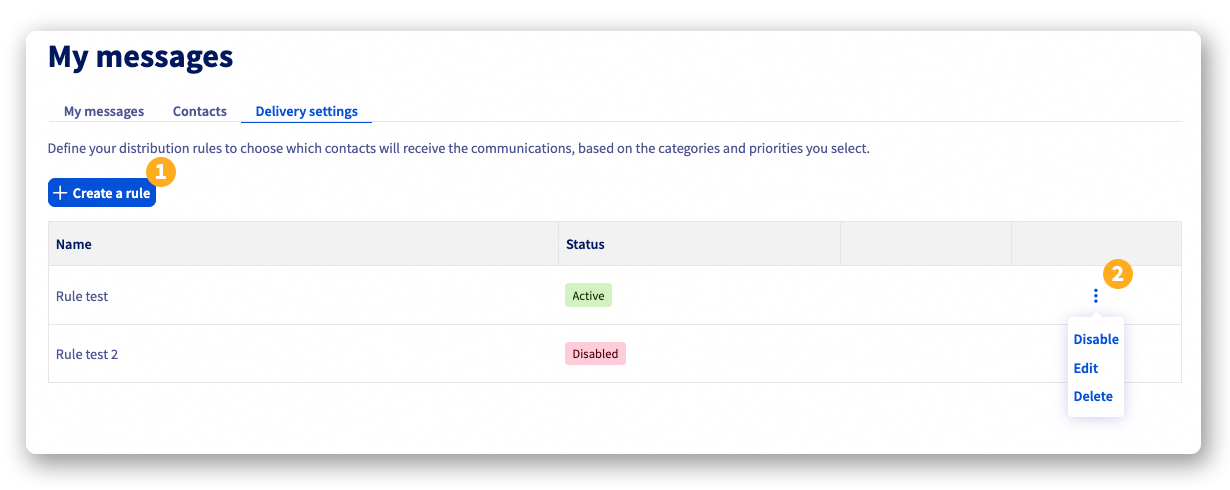Click the My messages page heading

click(x=141, y=57)
